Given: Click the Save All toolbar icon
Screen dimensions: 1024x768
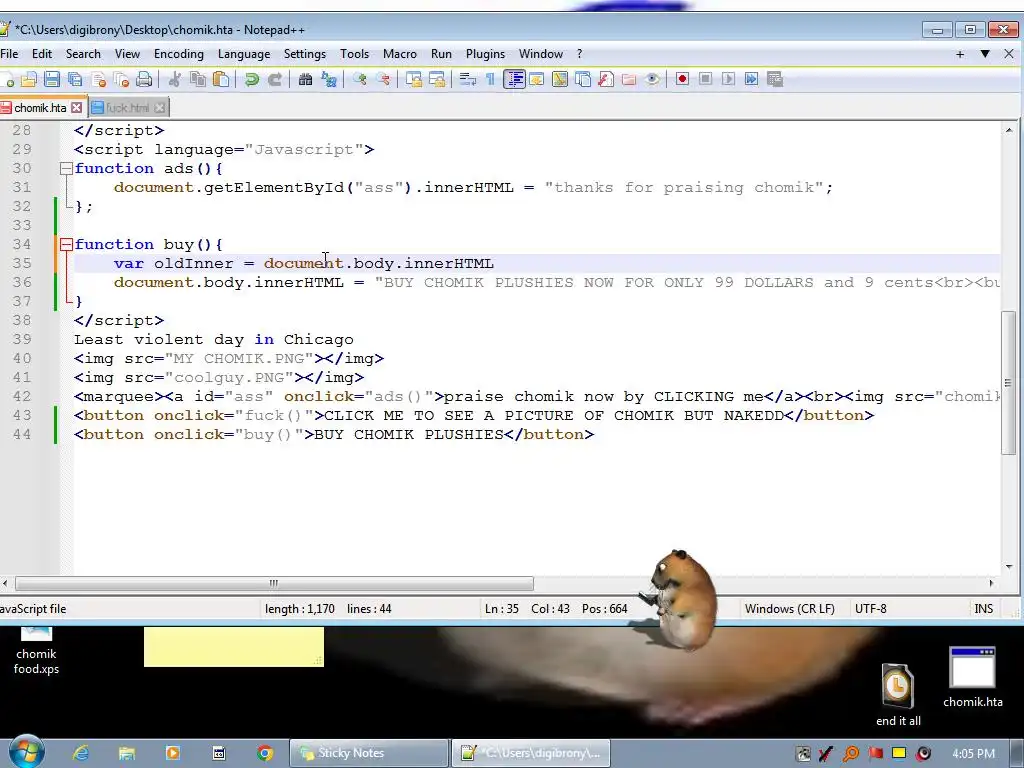Looking at the screenshot, I should [x=75, y=80].
